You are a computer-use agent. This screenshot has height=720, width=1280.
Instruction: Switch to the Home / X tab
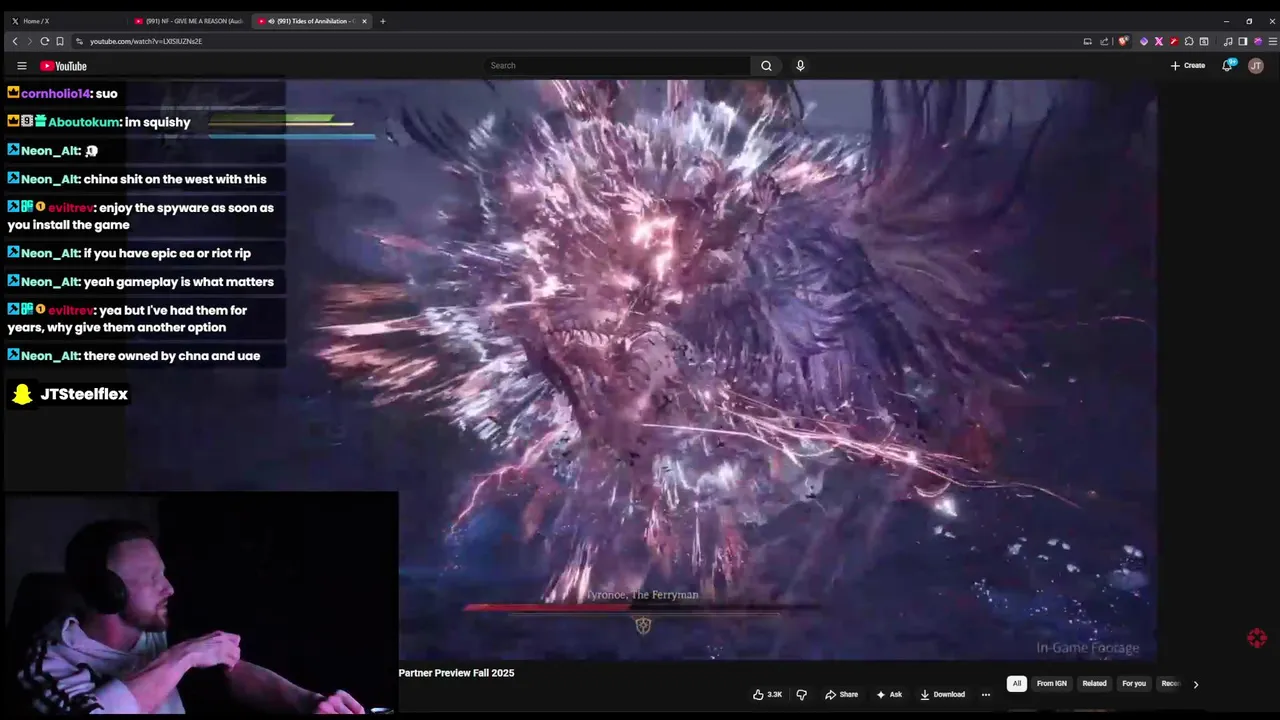pyautogui.click(x=65, y=21)
